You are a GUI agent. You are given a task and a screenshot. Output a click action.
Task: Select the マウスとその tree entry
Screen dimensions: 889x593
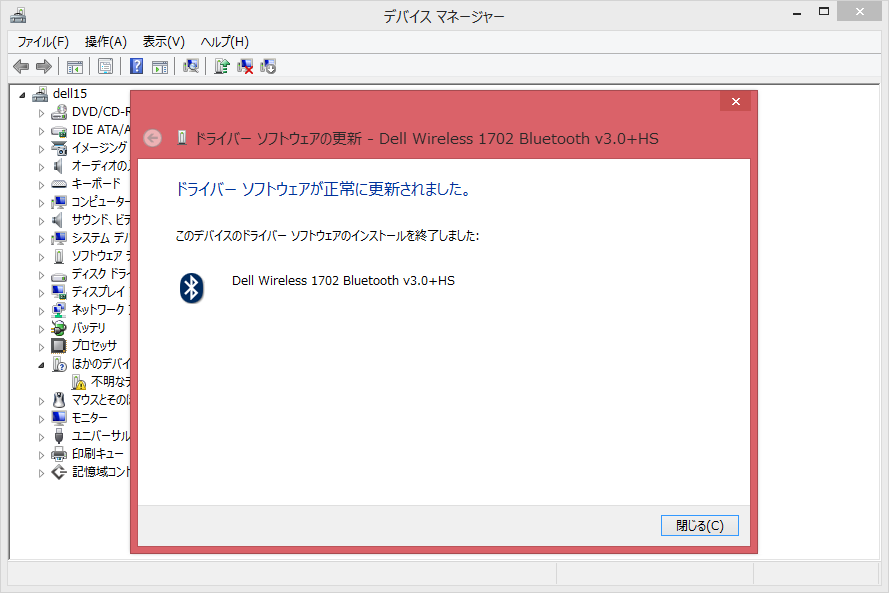[100, 400]
